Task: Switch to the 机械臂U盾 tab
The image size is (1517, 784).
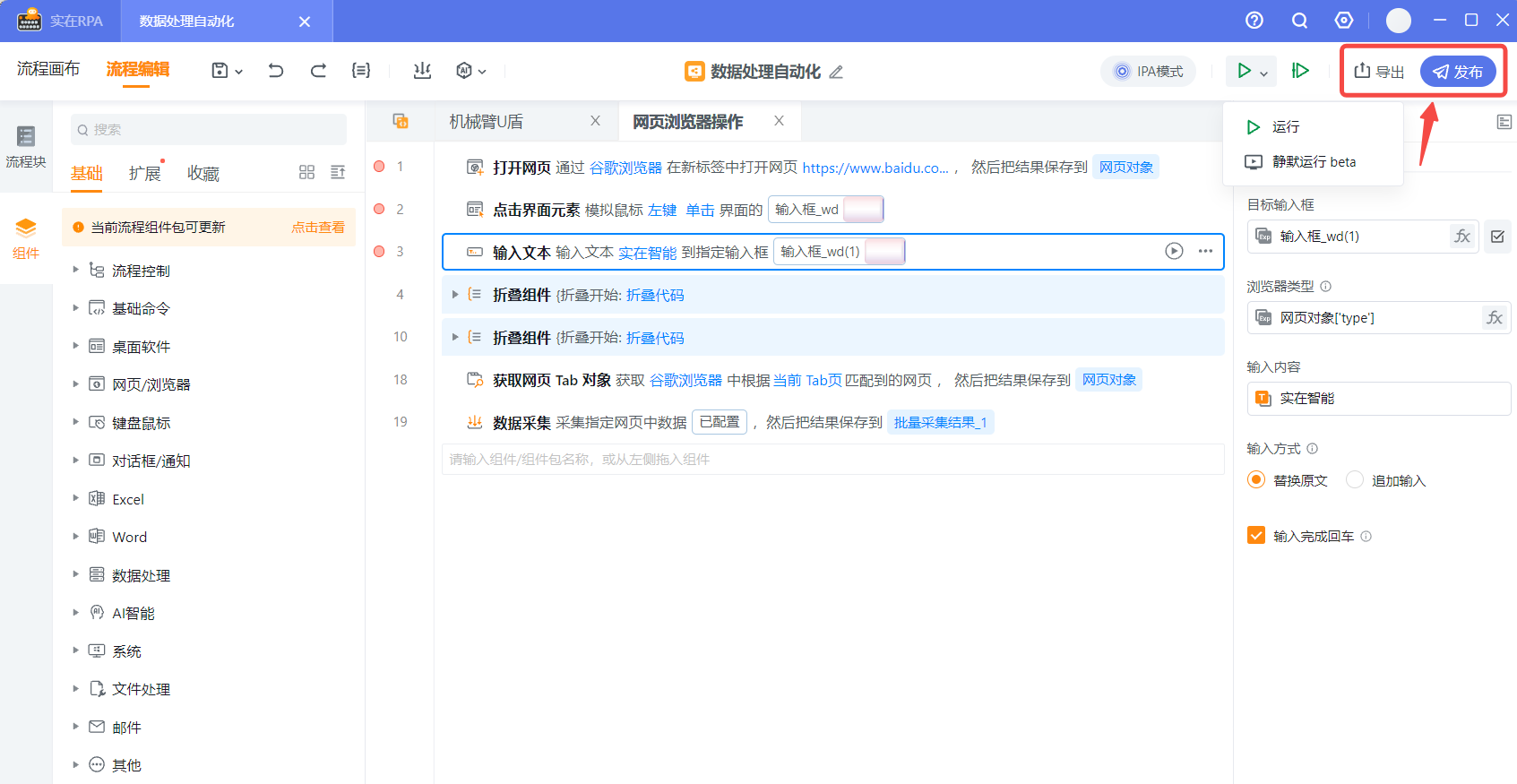Action: pos(487,122)
